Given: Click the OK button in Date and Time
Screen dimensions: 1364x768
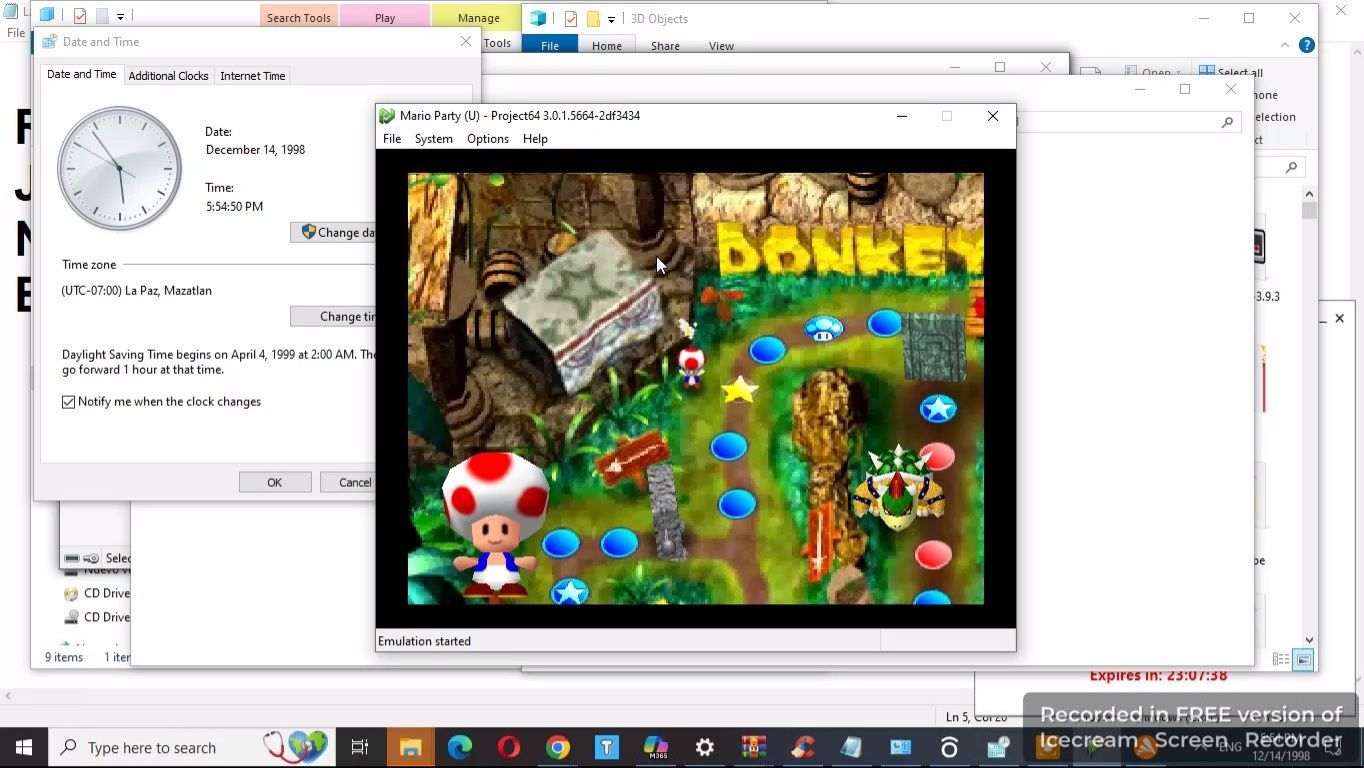Looking at the screenshot, I should 275,482.
